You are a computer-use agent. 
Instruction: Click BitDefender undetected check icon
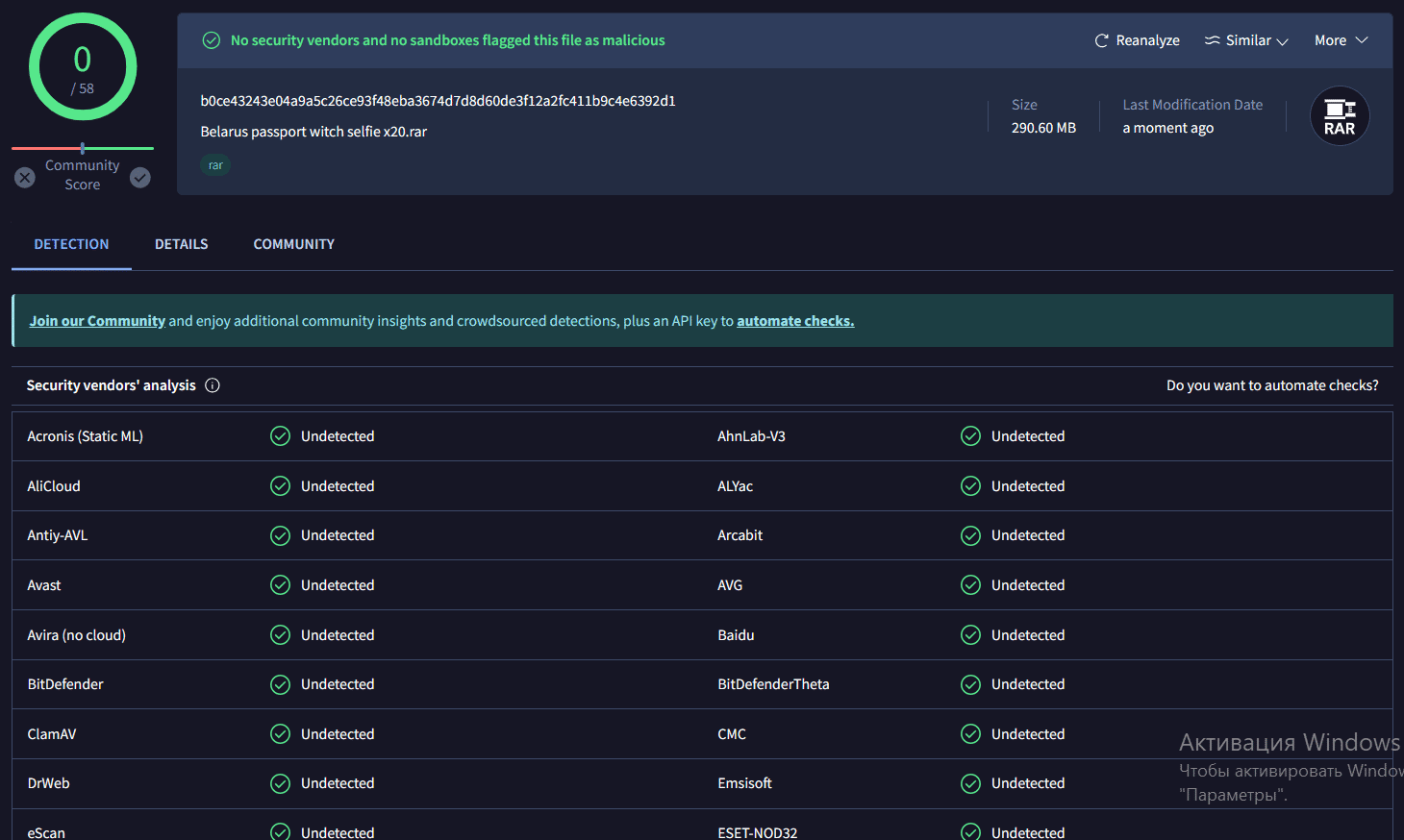click(x=280, y=684)
